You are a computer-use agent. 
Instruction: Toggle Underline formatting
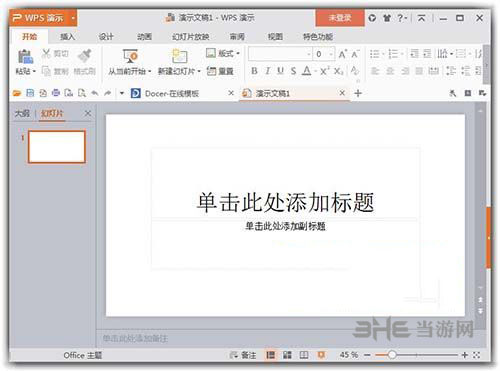280,71
